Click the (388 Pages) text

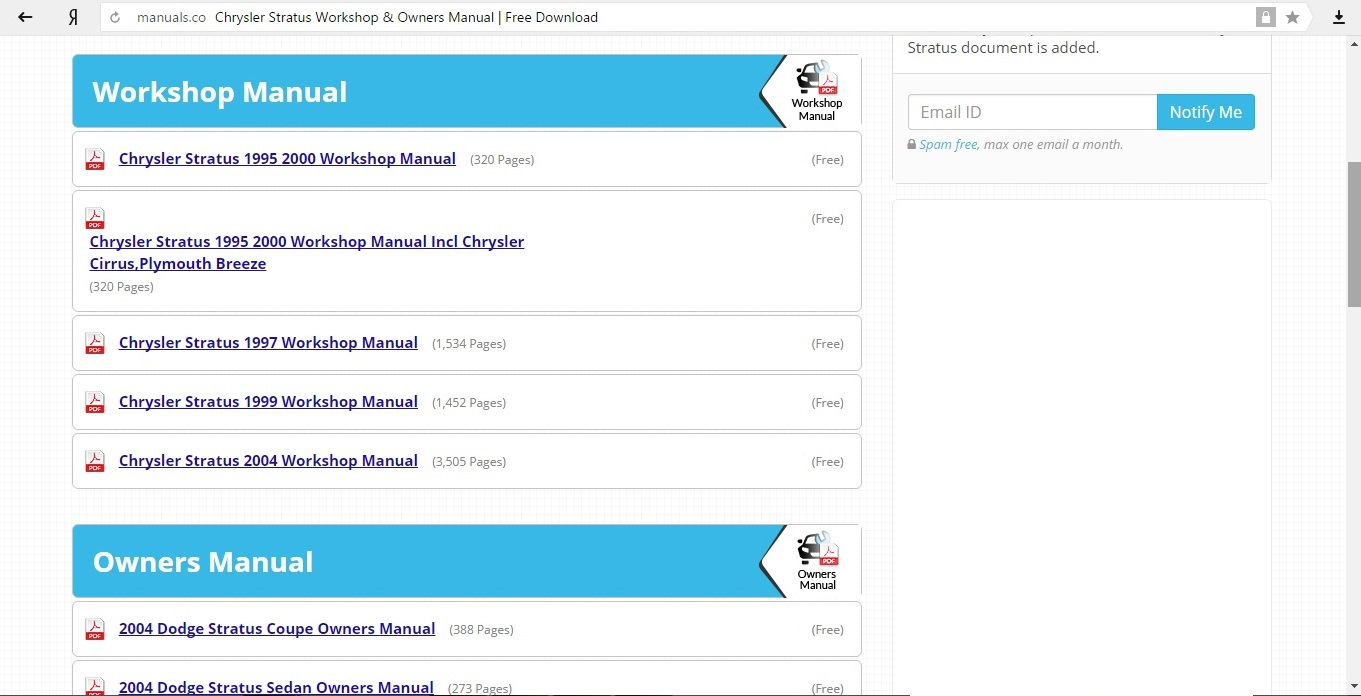click(x=482, y=629)
